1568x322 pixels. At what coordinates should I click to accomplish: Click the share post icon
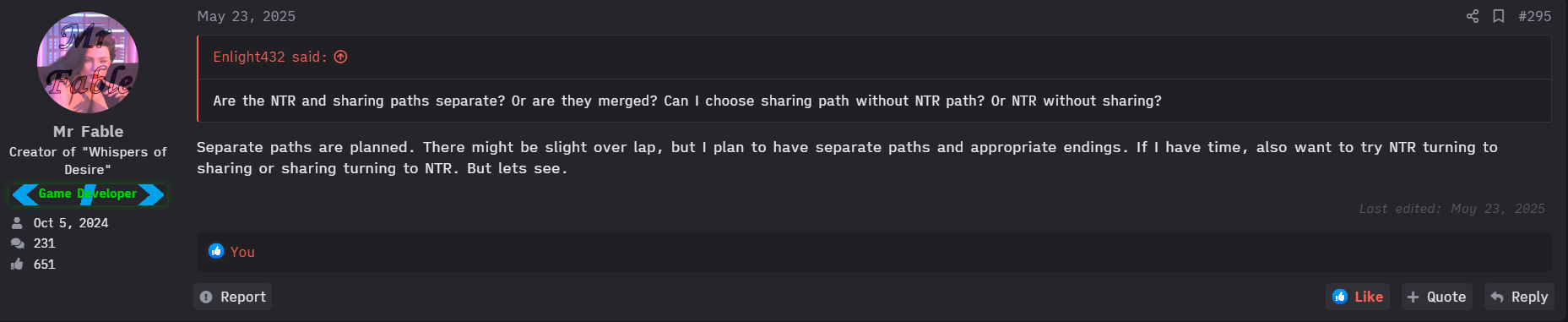point(1473,16)
